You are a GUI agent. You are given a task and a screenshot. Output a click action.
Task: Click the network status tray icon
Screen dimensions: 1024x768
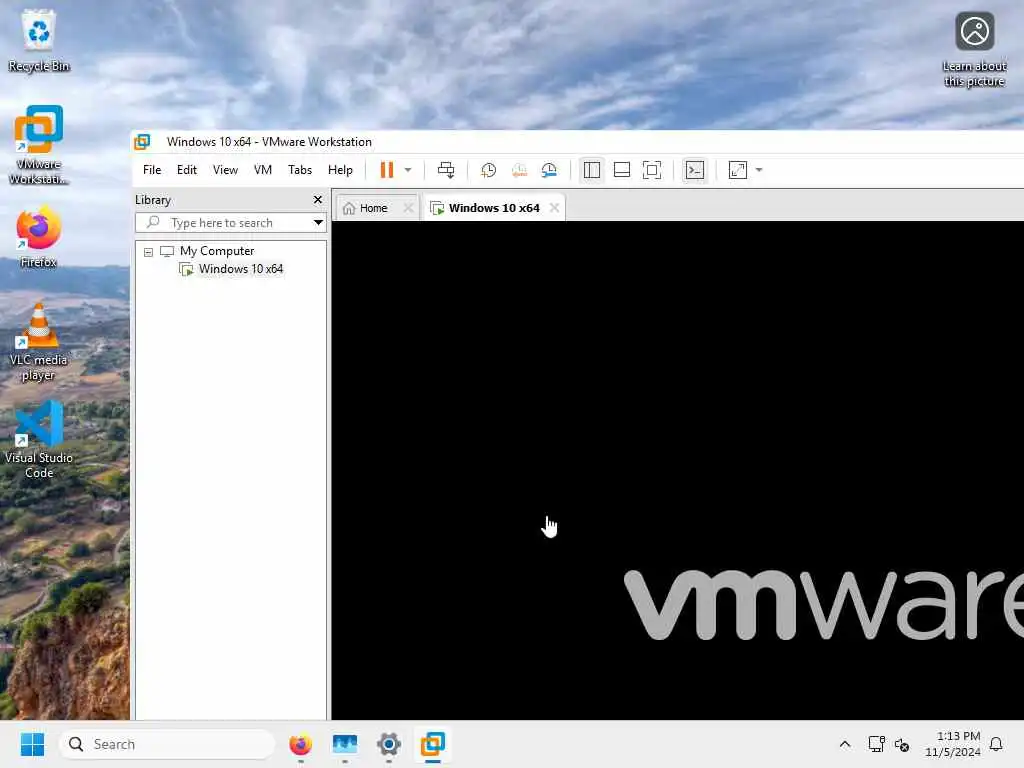[x=876, y=744]
